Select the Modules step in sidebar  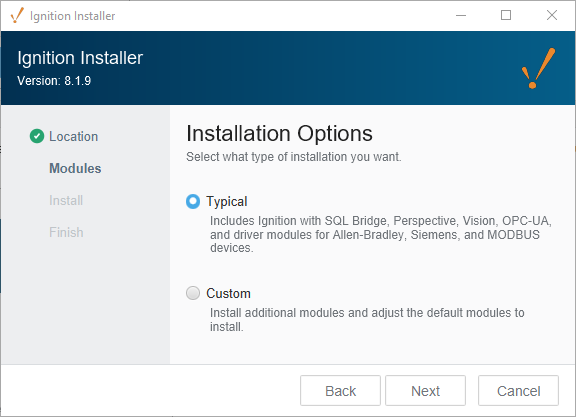(75, 168)
